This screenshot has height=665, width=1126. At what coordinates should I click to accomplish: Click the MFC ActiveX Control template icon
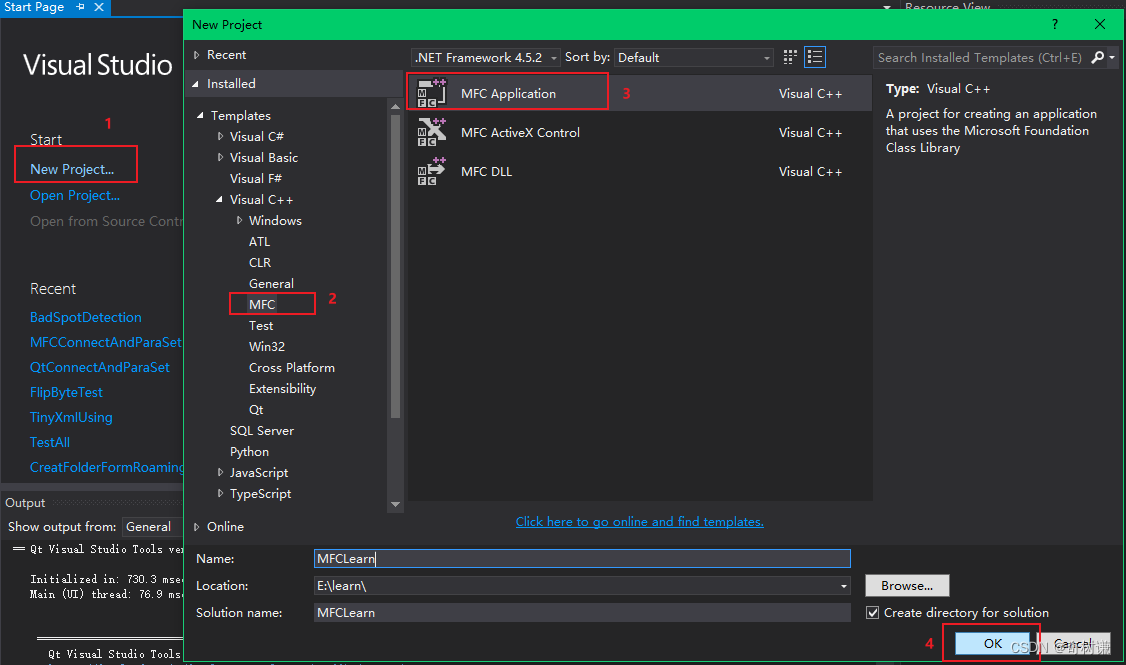tap(432, 132)
